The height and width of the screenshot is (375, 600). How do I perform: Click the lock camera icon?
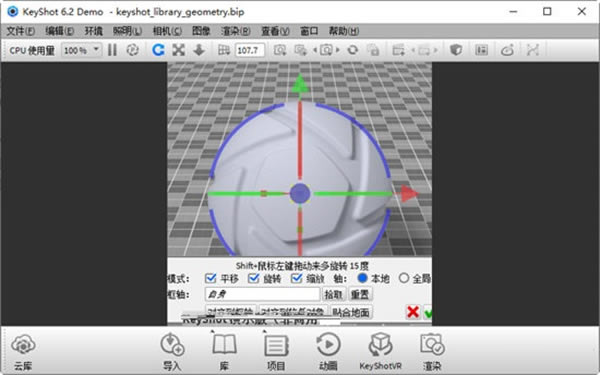pyautogui.click(x=373, y=50)
